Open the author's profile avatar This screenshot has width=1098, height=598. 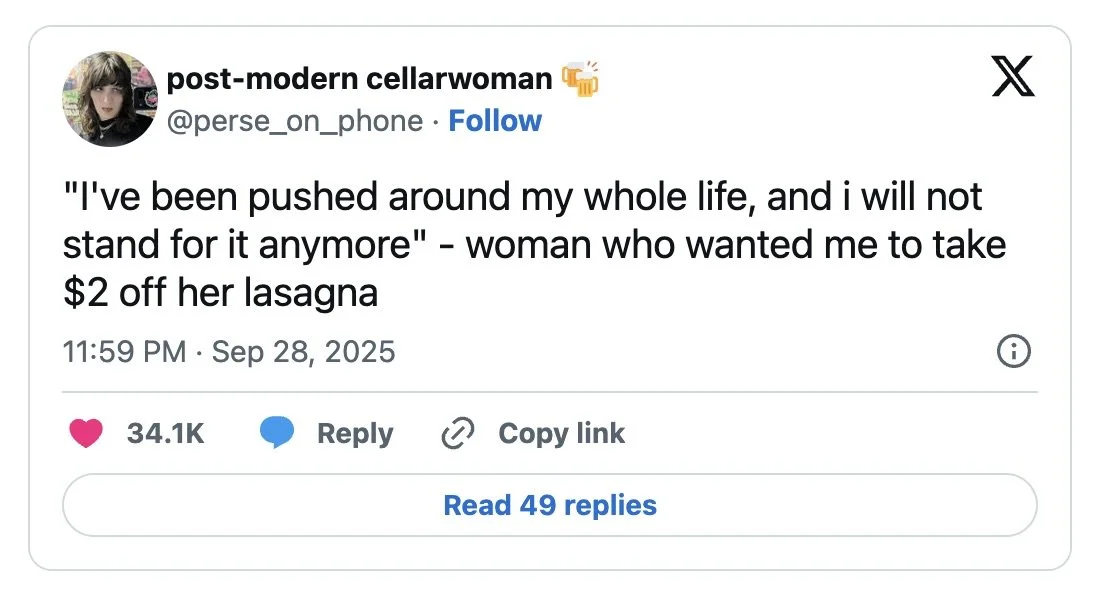click(110, 99)
